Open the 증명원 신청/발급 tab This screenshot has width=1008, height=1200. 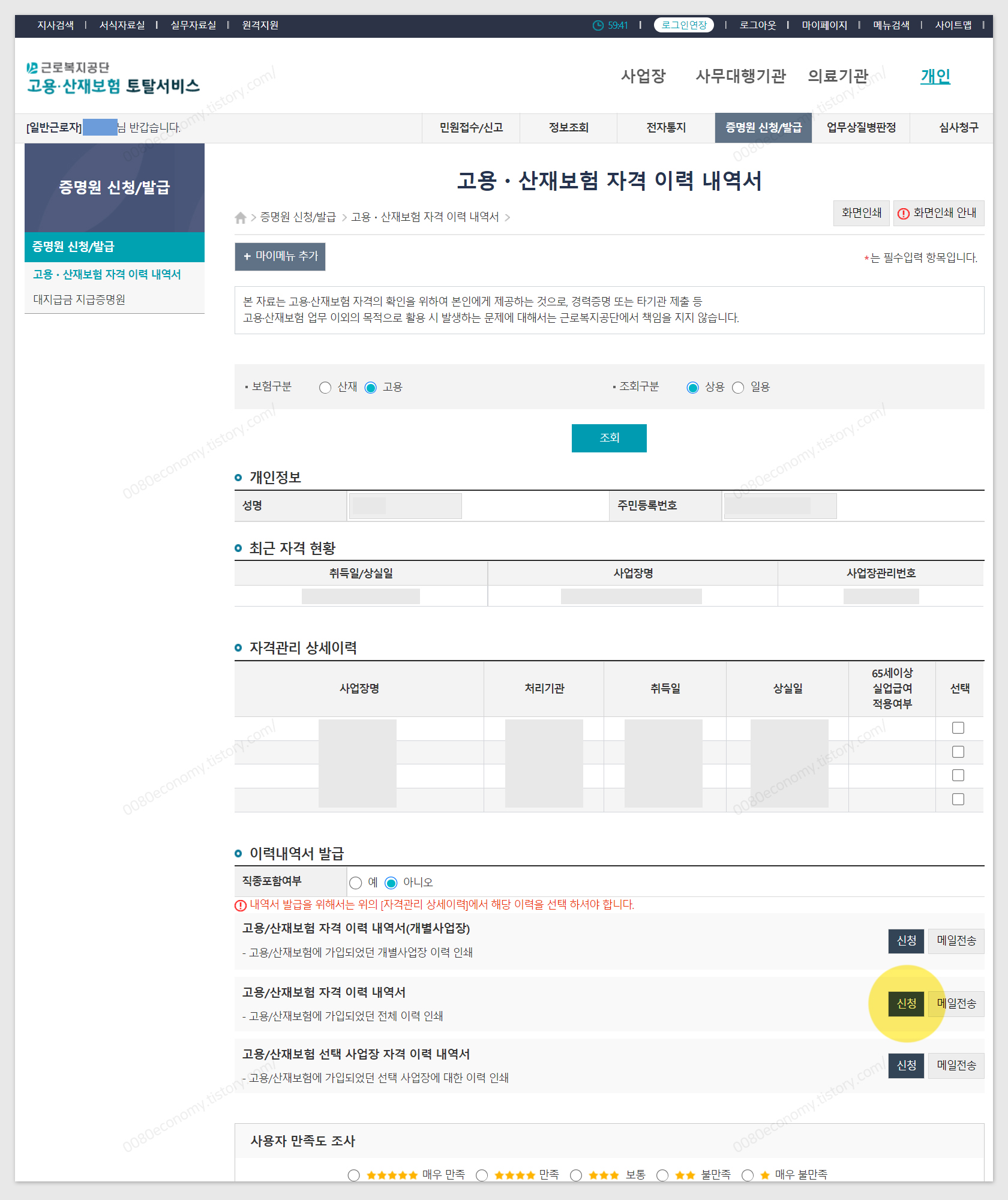763,128
